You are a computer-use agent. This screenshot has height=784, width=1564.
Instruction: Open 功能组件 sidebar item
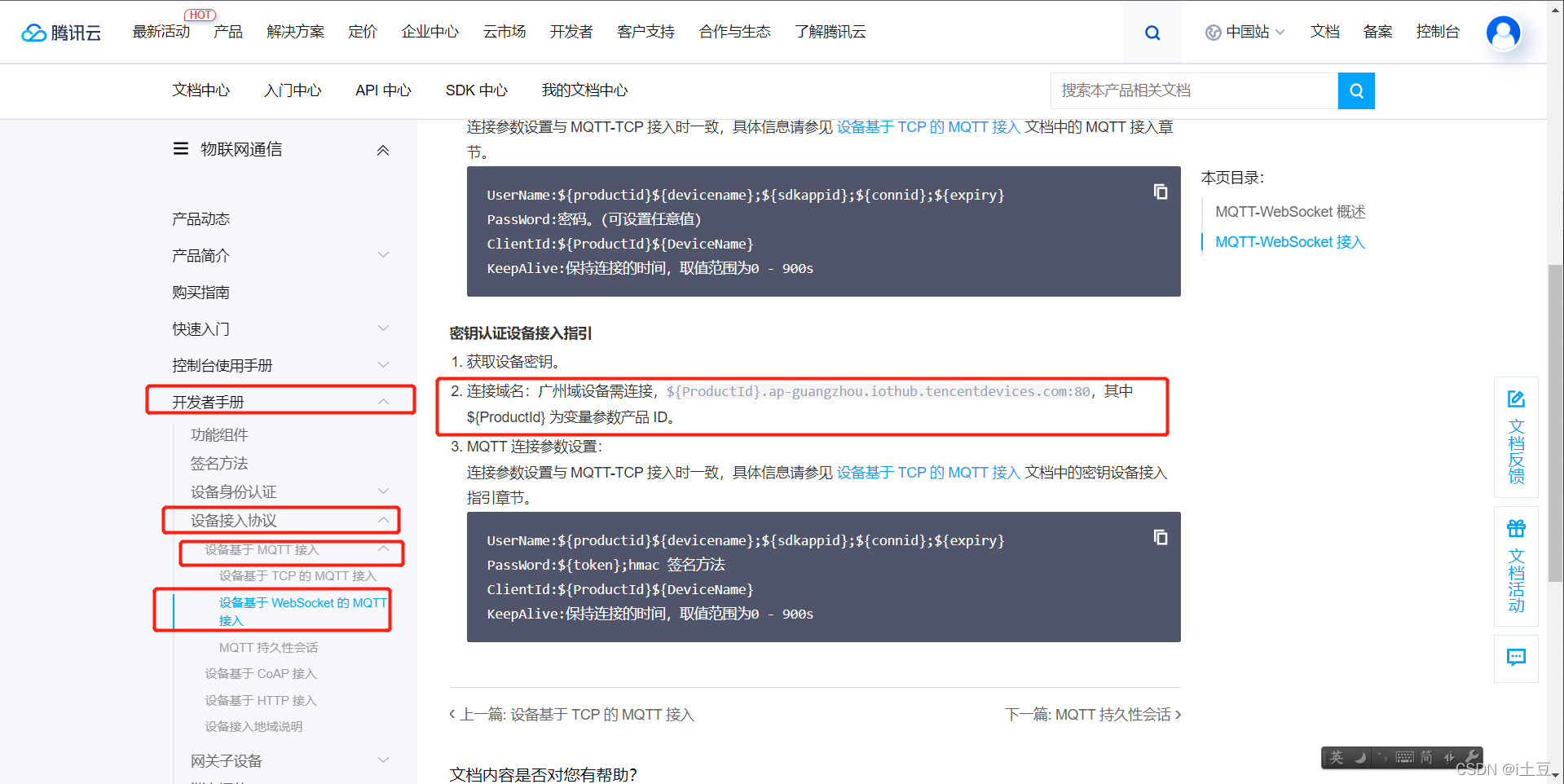coord(219,434)
